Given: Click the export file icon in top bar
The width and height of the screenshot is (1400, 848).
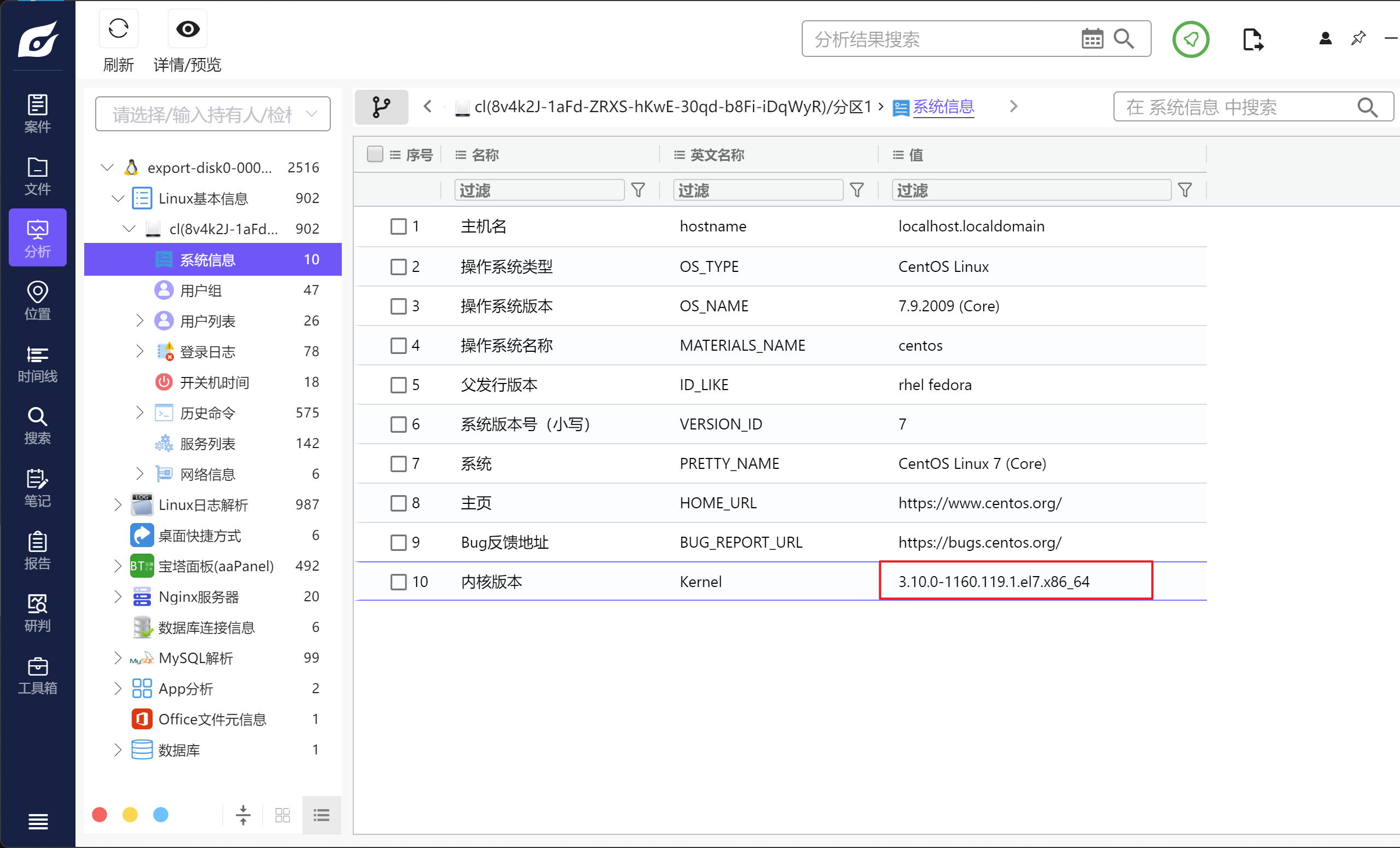Looking at the screenshot, I should [1252, 39].
